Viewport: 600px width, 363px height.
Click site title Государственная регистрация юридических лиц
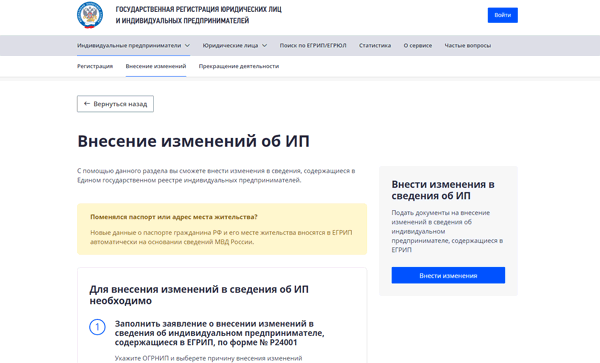click(x=199, y=15)
